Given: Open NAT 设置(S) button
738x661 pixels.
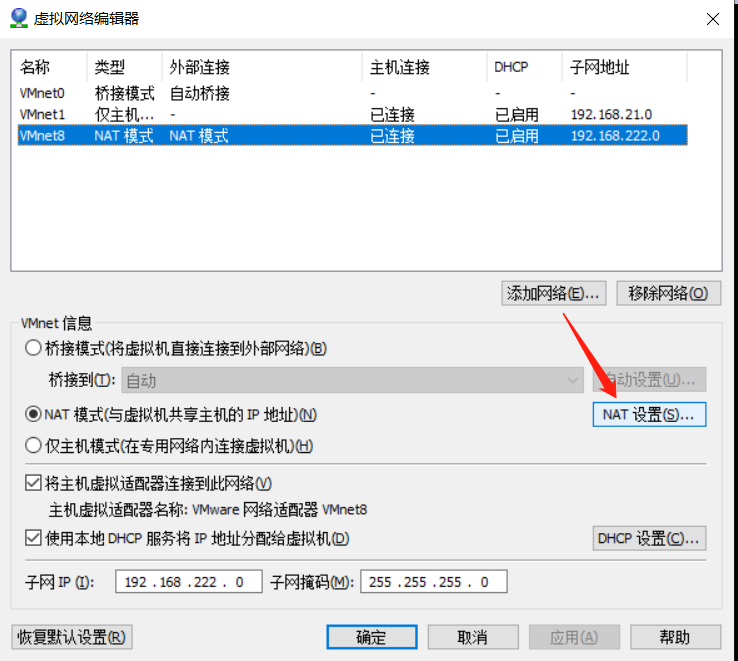Looking at the screenshot, I should pos(649,415).
